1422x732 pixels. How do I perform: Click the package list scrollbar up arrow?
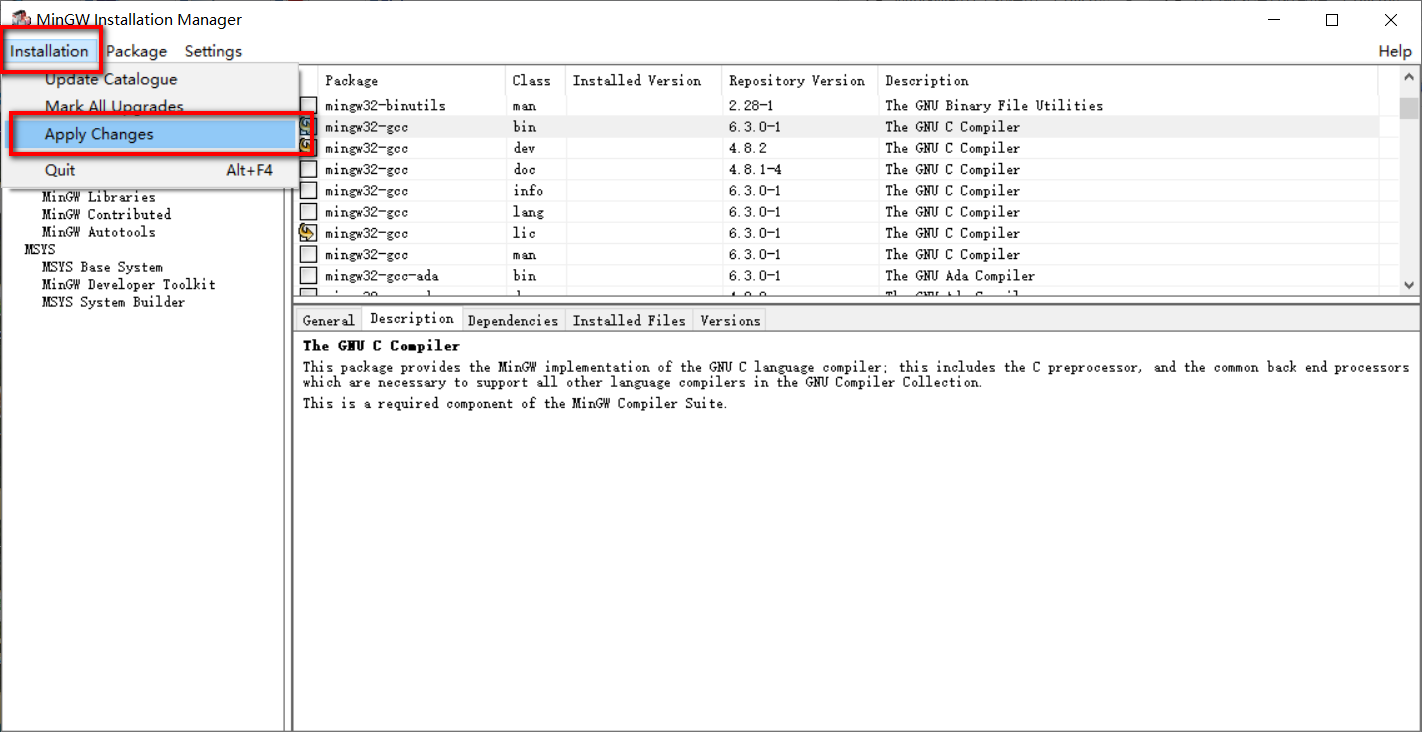click(1409, 77)
